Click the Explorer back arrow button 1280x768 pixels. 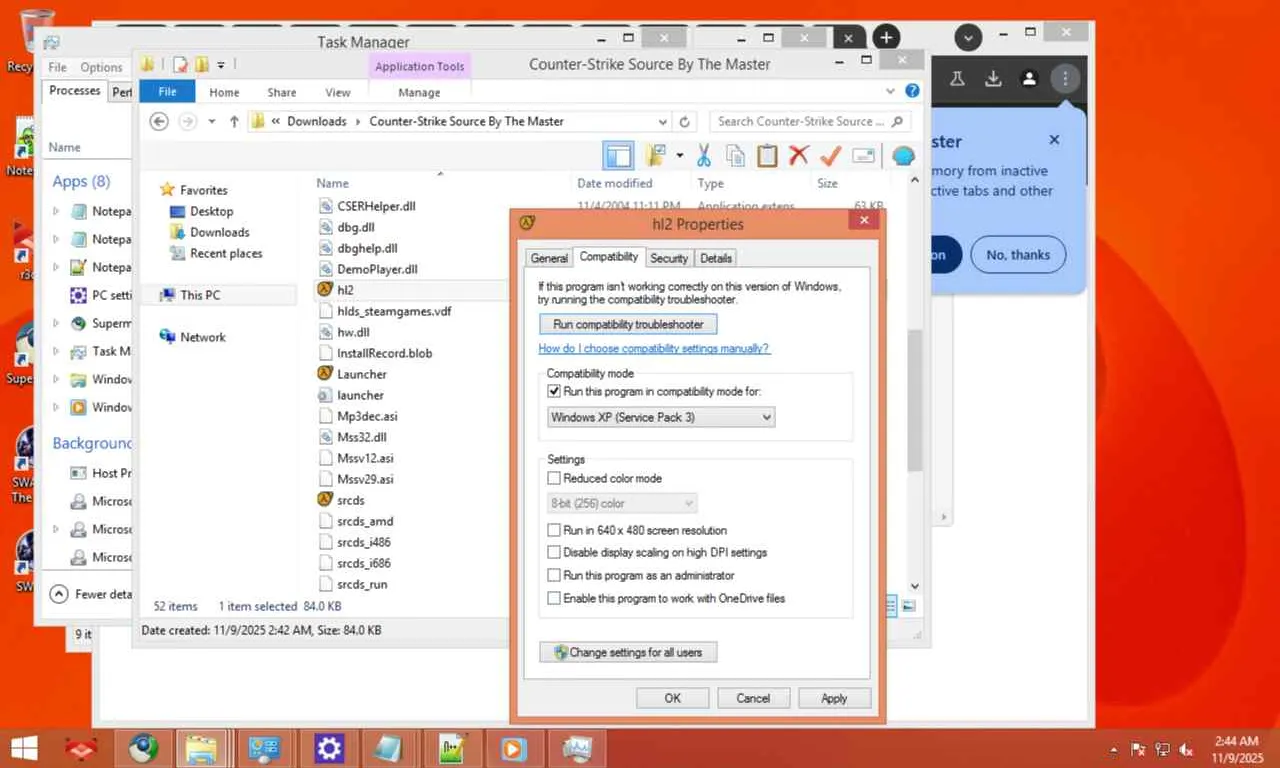click(x=159, y=121)
